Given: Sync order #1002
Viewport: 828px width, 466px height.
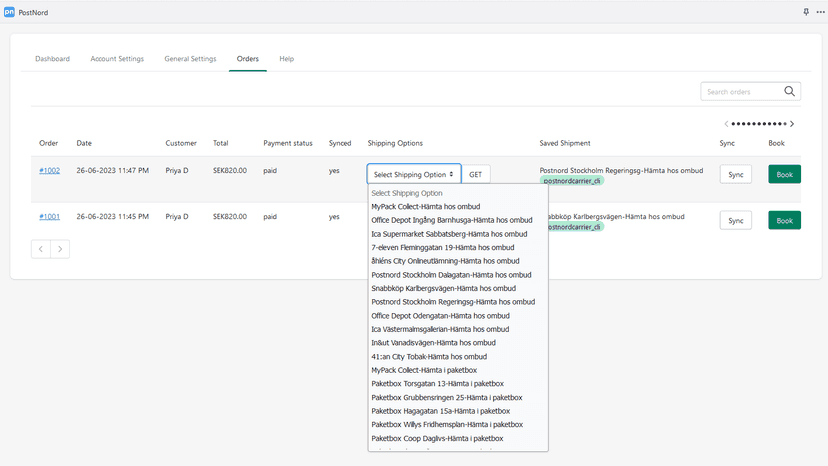Looking at the screenshot, I should tap(736, 174).
